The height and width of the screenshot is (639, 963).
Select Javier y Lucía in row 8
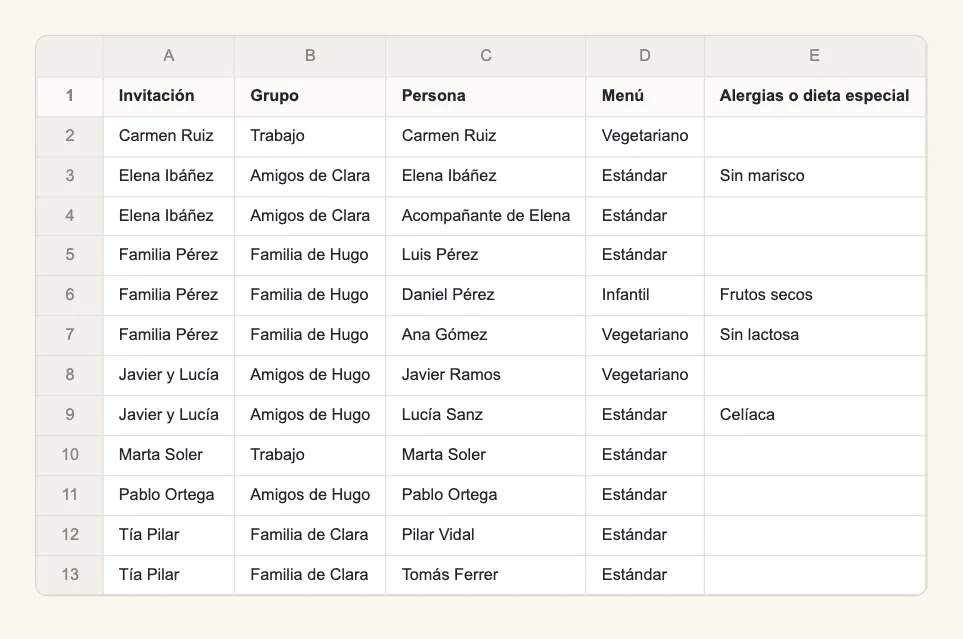tap(168, 375)
